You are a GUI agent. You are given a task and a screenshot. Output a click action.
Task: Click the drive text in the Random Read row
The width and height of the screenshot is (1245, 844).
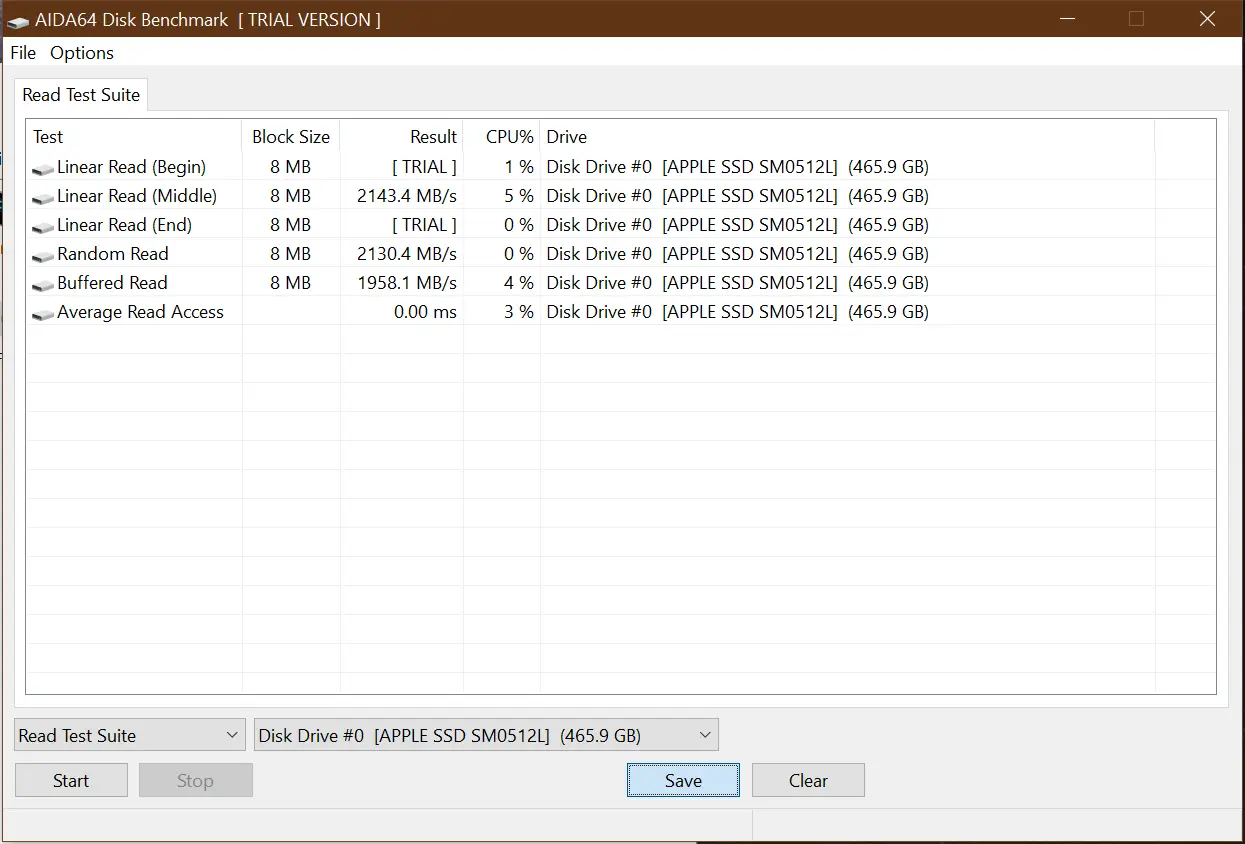(737, 254)
